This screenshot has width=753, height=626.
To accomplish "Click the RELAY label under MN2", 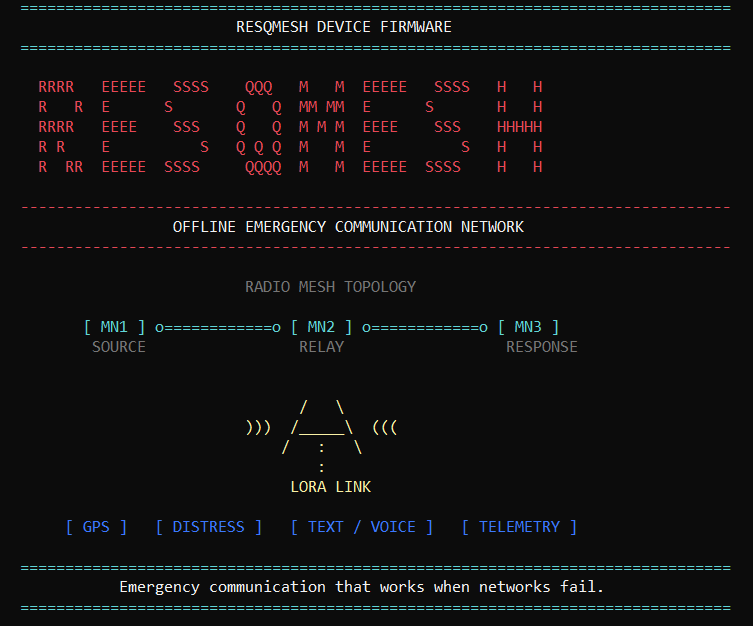I will 321,347.
